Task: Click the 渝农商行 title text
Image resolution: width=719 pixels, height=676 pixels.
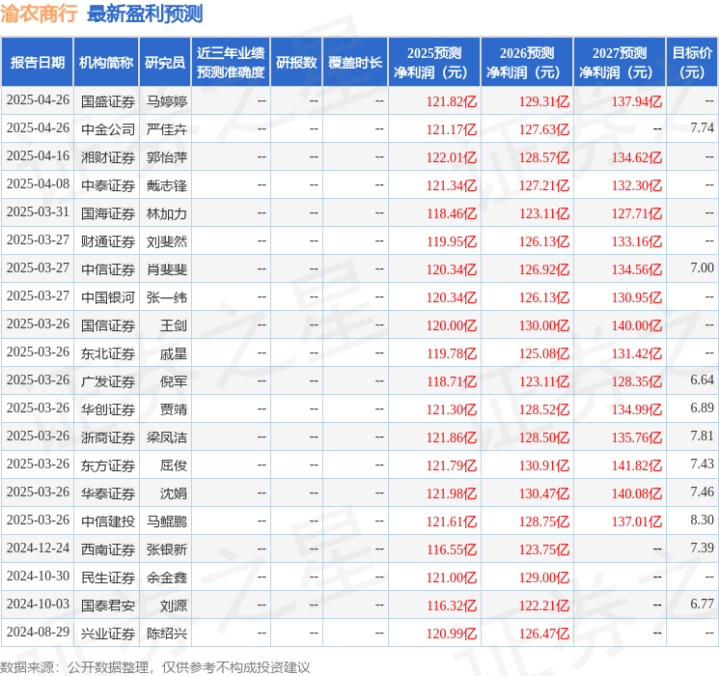Action: tap(39, 14)
